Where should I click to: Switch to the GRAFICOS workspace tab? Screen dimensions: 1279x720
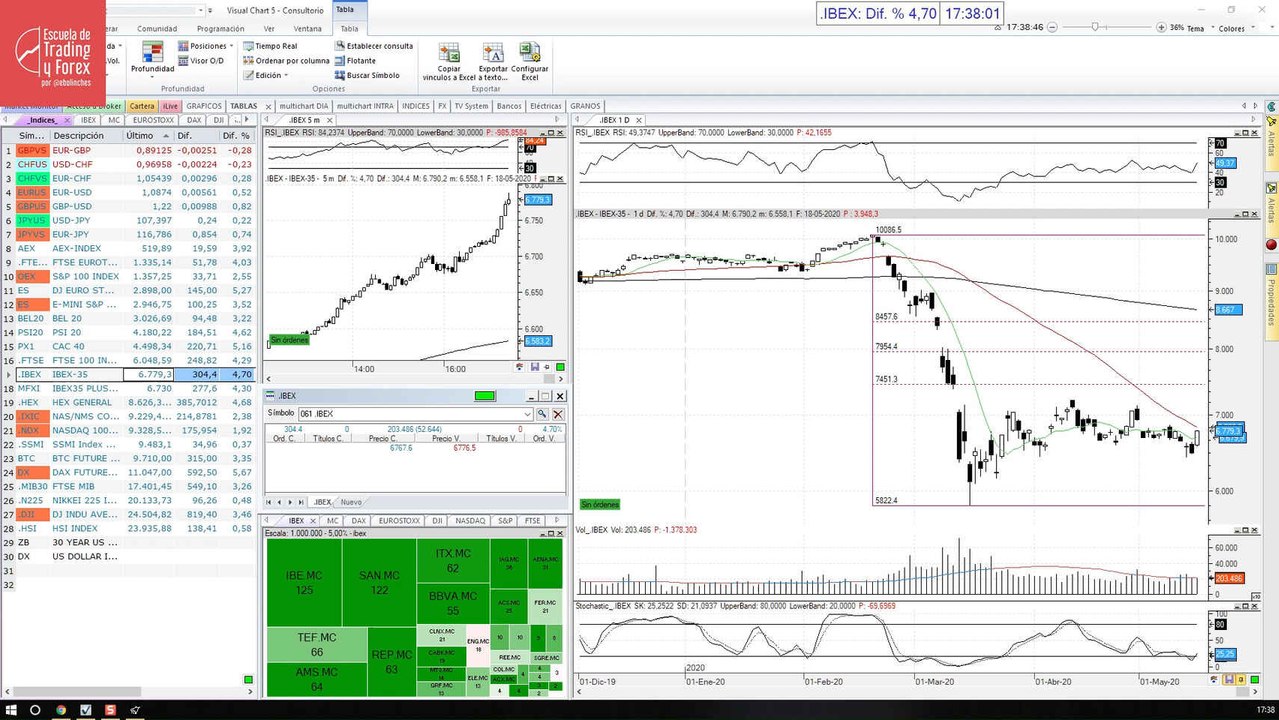[x=204, y=106]
